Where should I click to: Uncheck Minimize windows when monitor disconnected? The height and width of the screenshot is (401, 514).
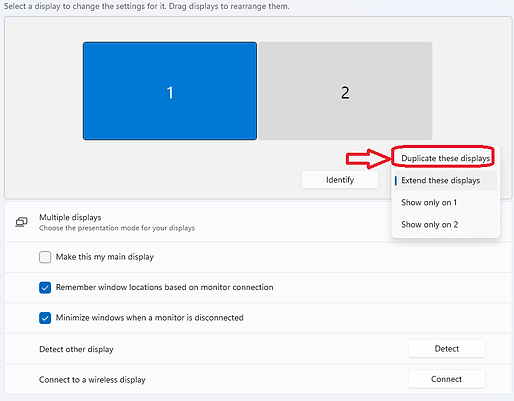click(45, 318)
